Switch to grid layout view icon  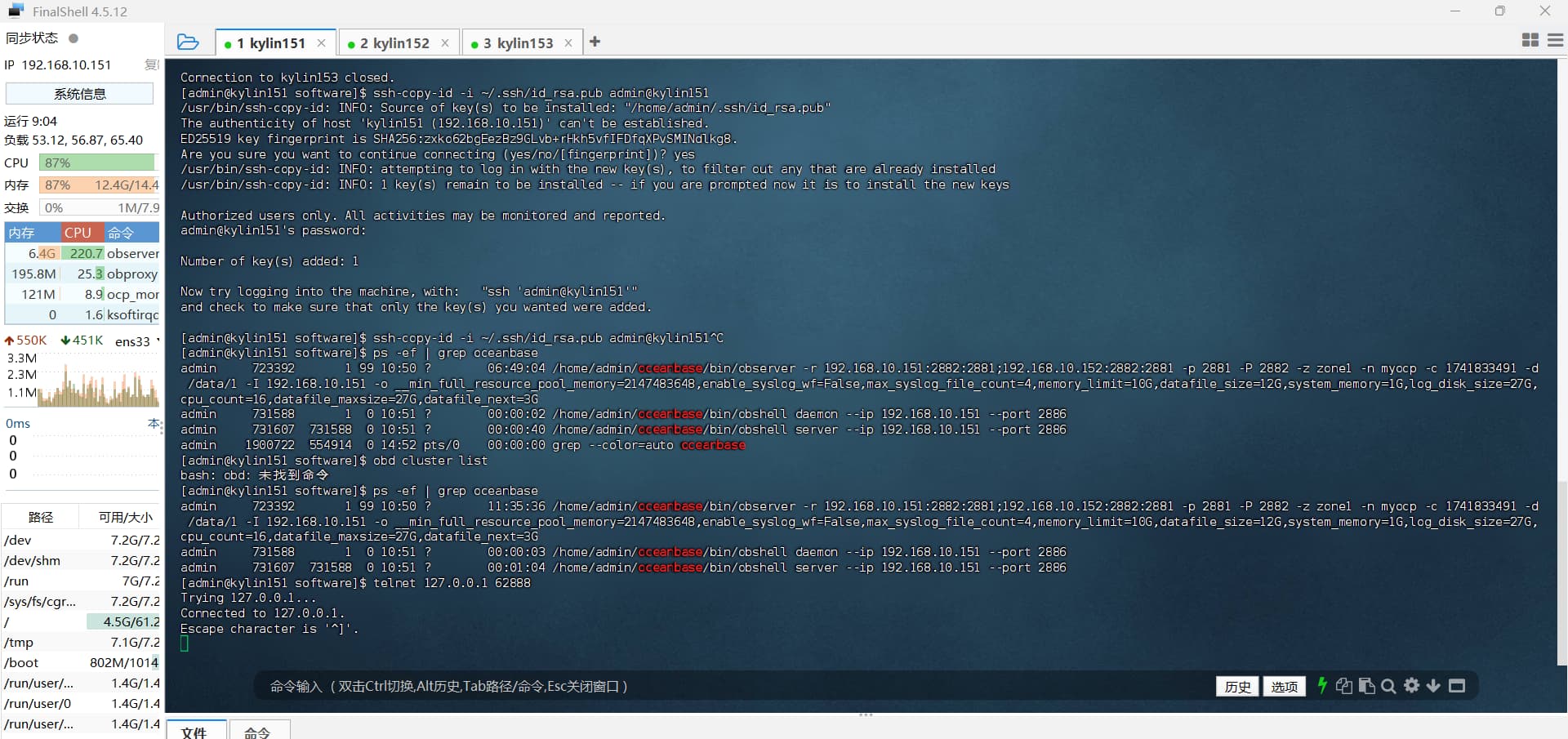tap(1530, 40)
